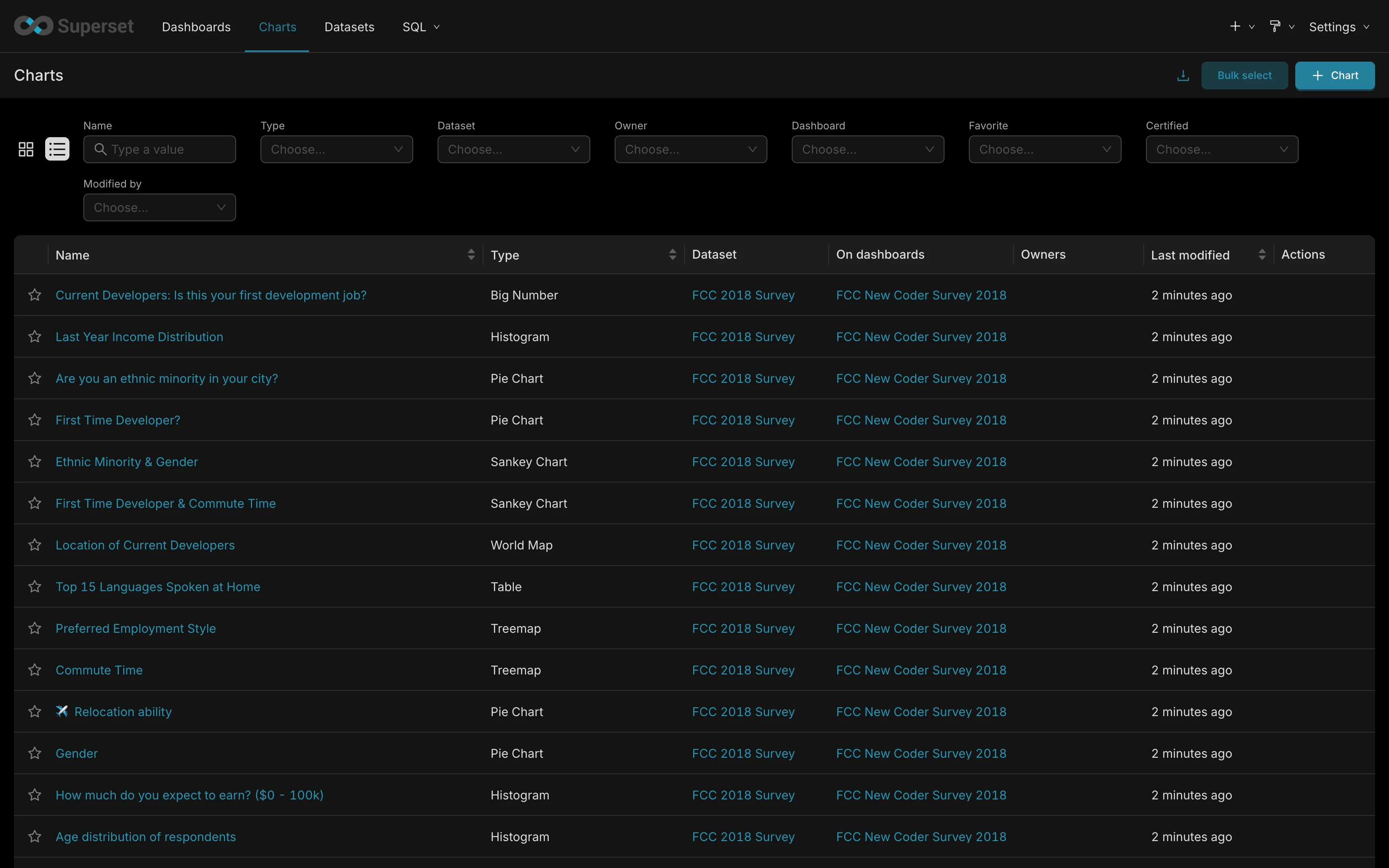Star First Time Developer & Commute Time

coord(34,503)
